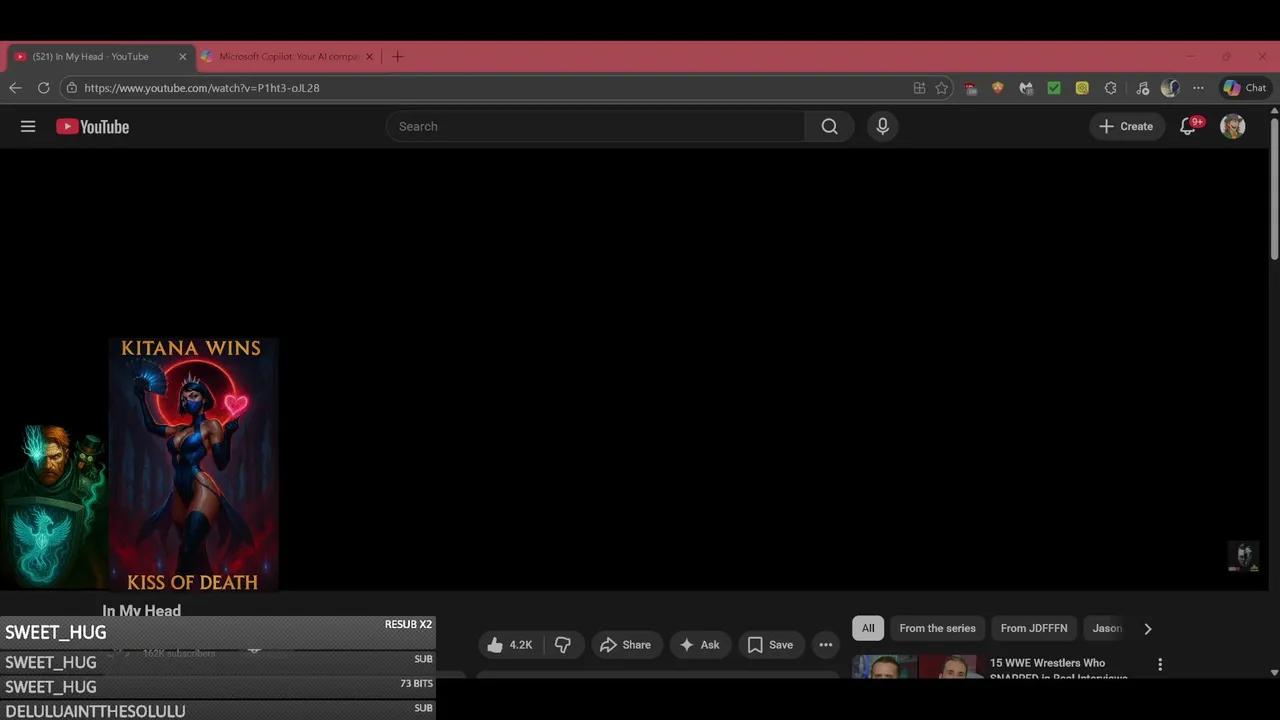Open 15 WWE Wrestlers video title

(x=1059, y=669)
